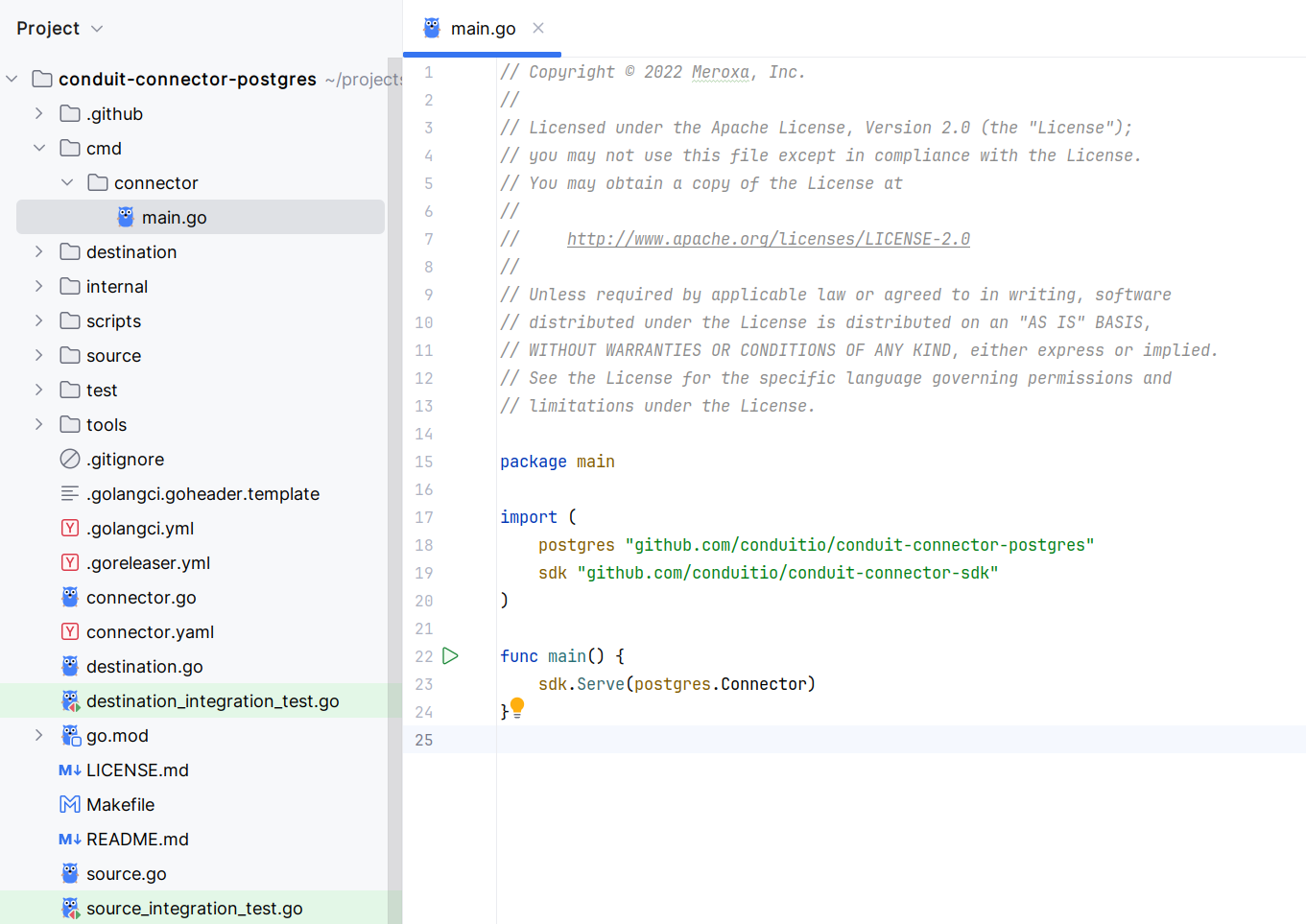Click the Markdown icon beside README.md
The width and height of the screenshot is (1306, 924).
click(70, 839)
